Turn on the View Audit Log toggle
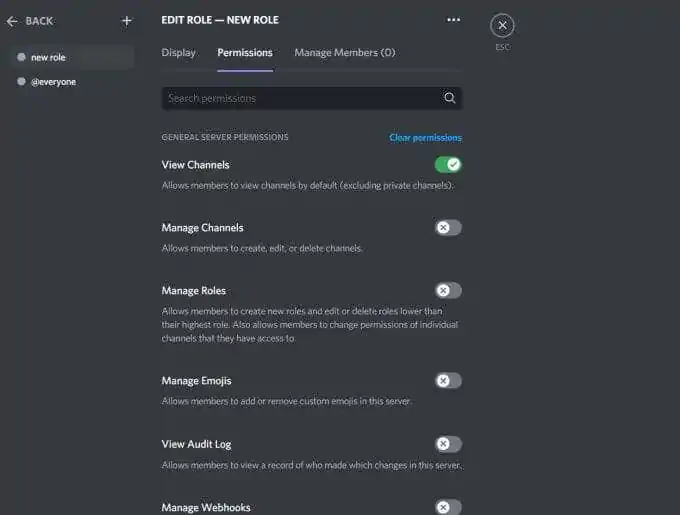 (448, 444)
